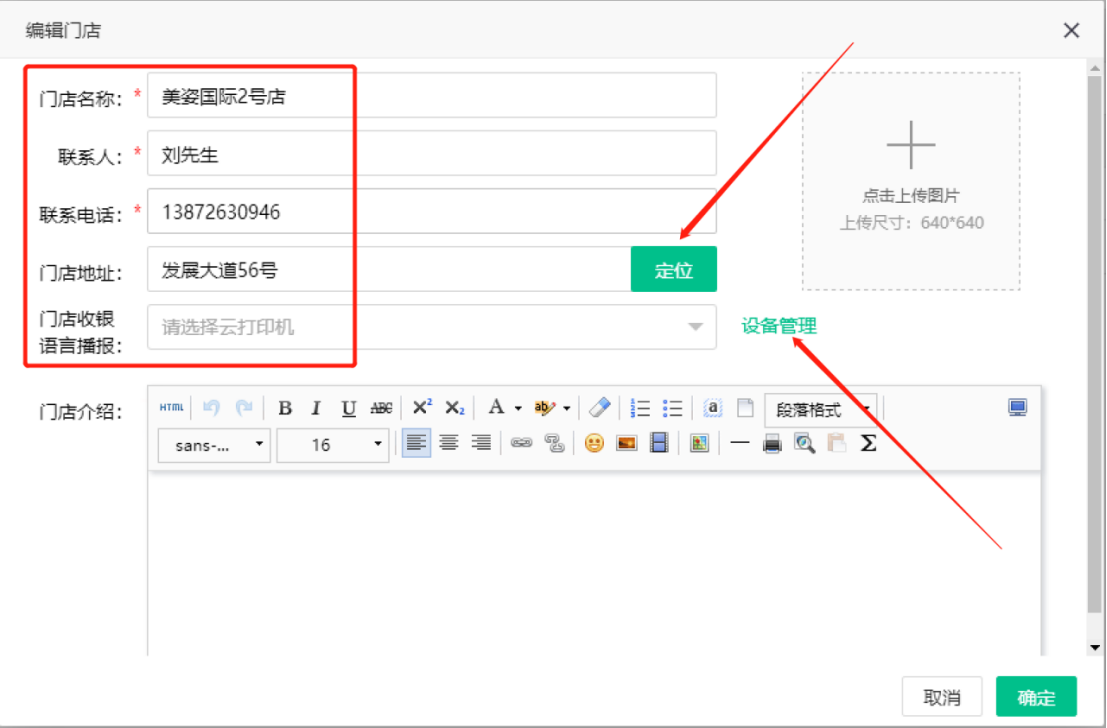The height and width of the screenshot is (728, 1107).
Task: Expand the sans-serif font family dropdown
Action: point(214,445)
